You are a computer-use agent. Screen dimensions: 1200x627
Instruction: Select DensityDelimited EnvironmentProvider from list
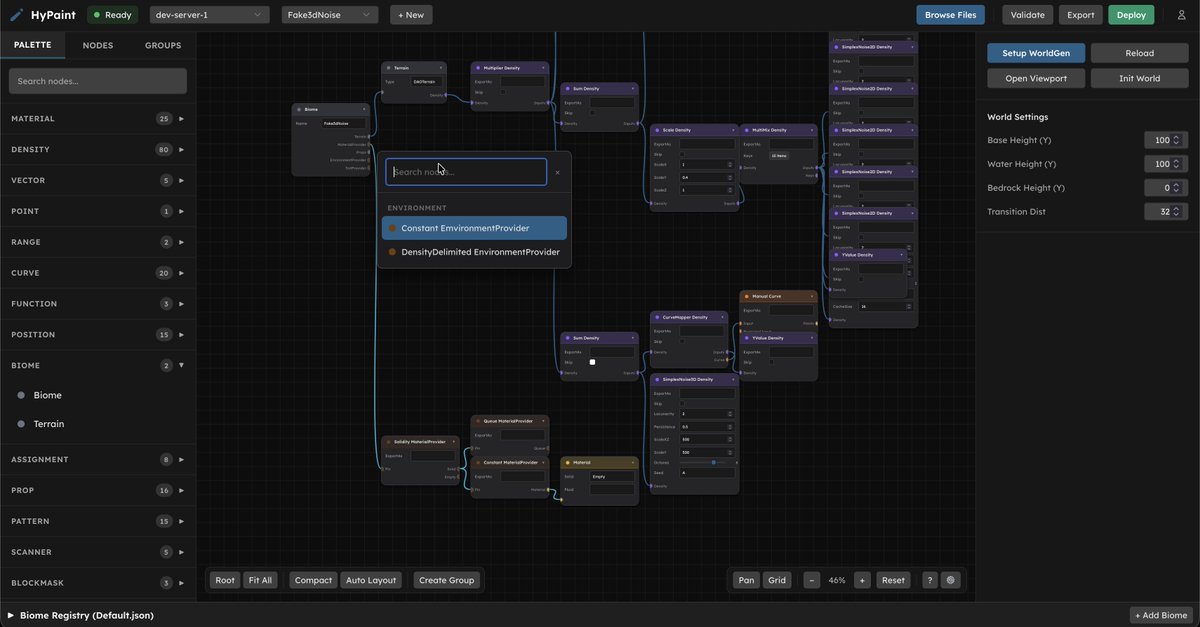click(475, 252)
